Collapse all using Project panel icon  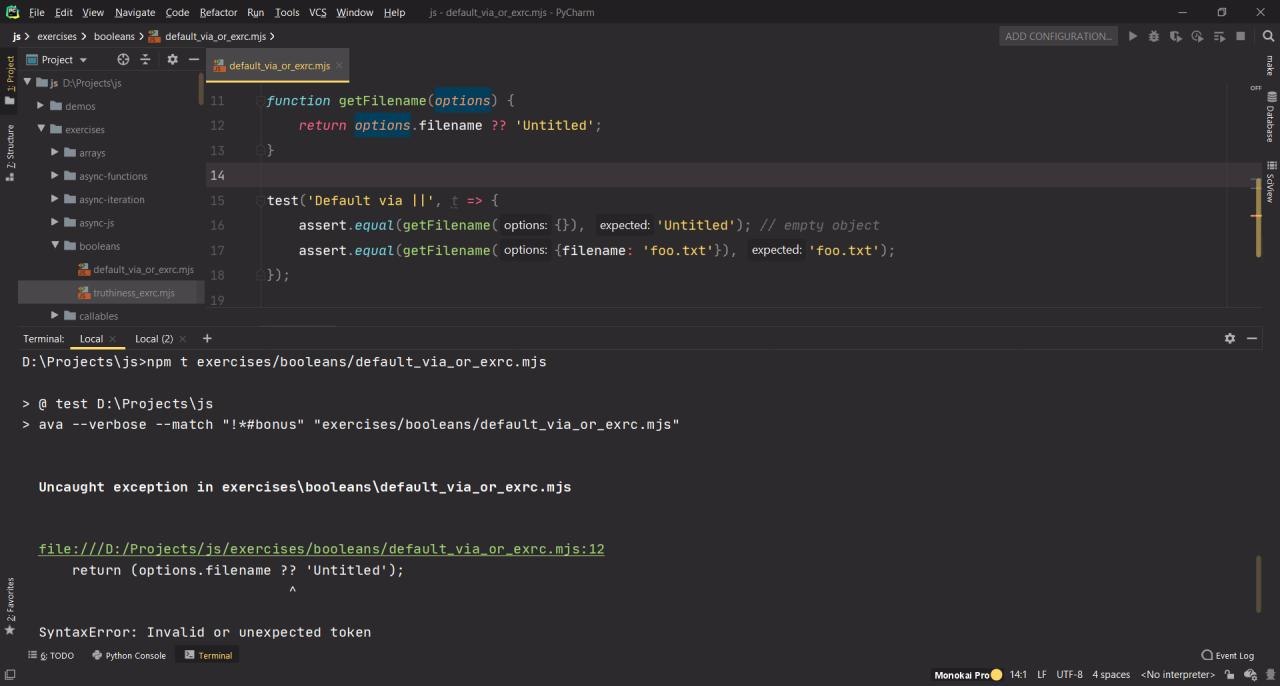pos(145,60)
